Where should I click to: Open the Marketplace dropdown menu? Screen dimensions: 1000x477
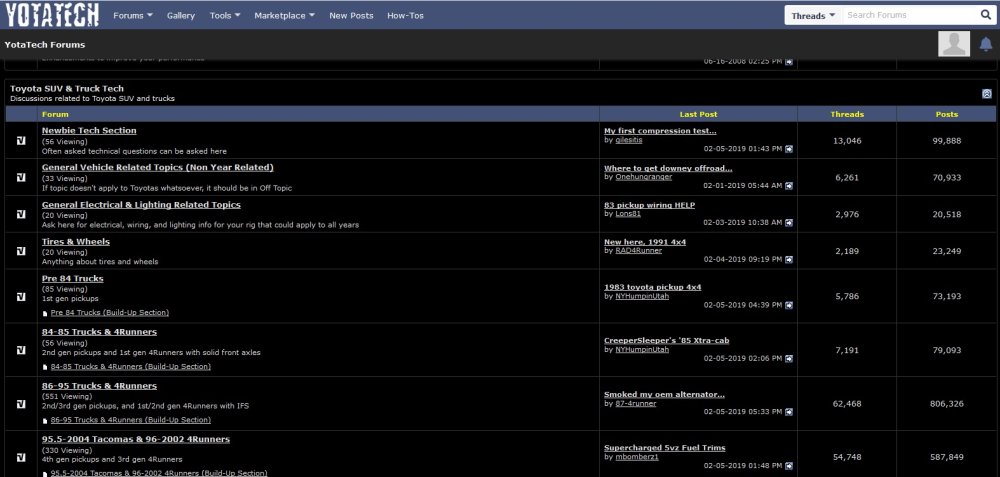tap(284, 15)
